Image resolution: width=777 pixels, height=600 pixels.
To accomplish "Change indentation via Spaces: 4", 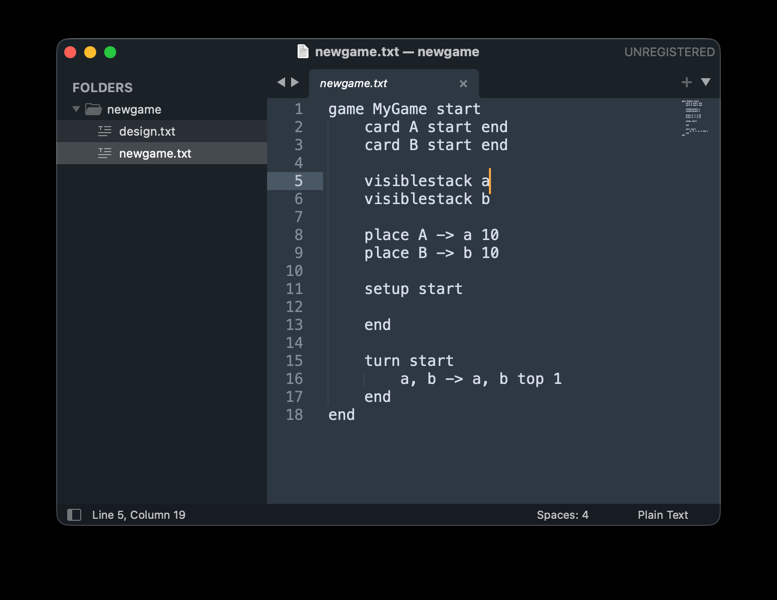I will coord(562,515).
